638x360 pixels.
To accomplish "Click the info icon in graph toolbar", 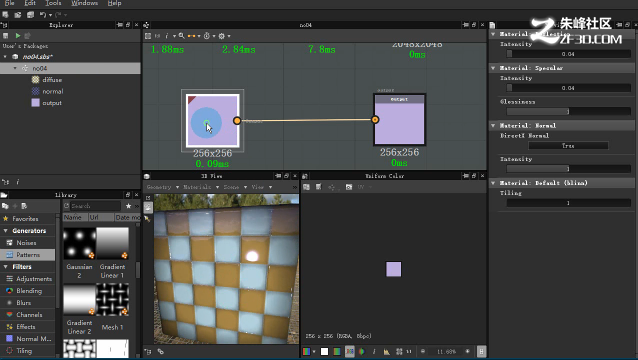I will [x=167, y=36].
